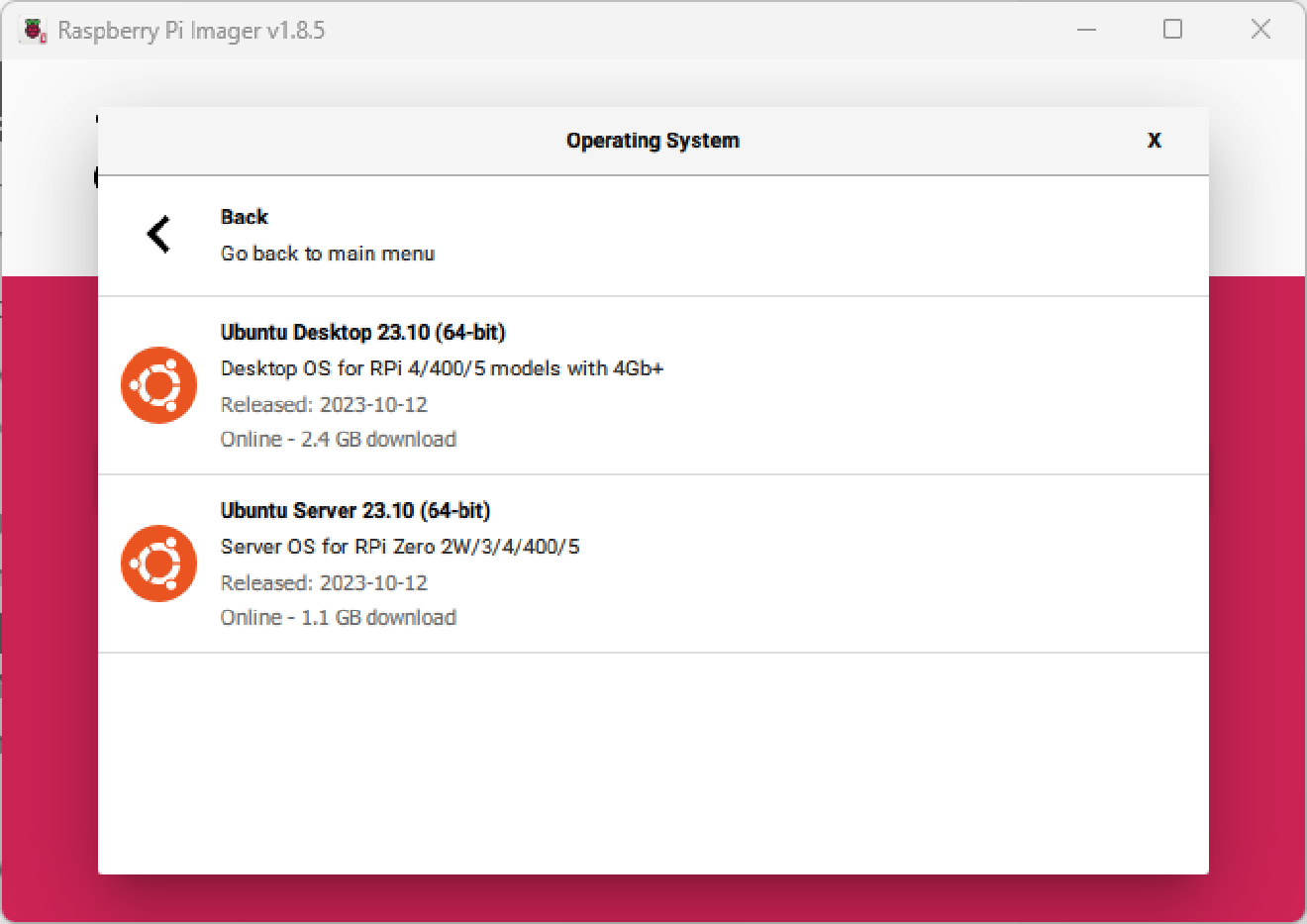1307x924 pixels.
Task: Click "Online - 2.4 GB download" text
Action: pyautogui.click(x=339, y=439)
